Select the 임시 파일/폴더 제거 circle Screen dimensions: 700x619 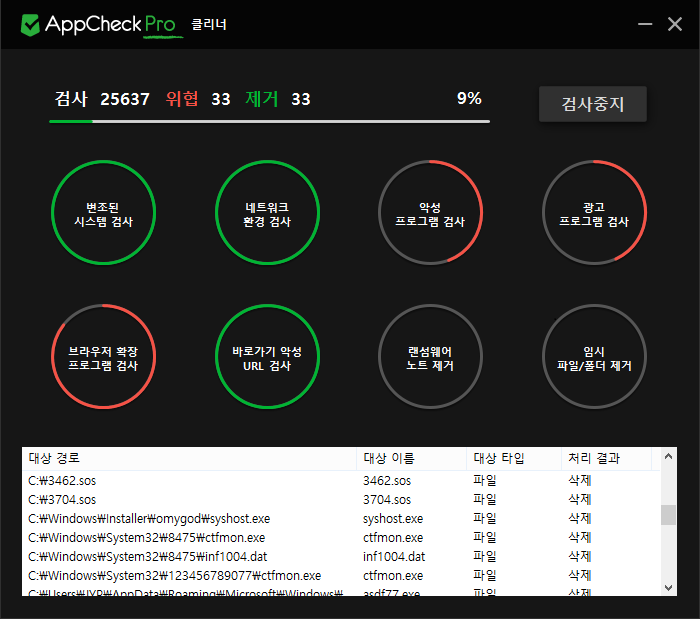click(x=594, y=357)
